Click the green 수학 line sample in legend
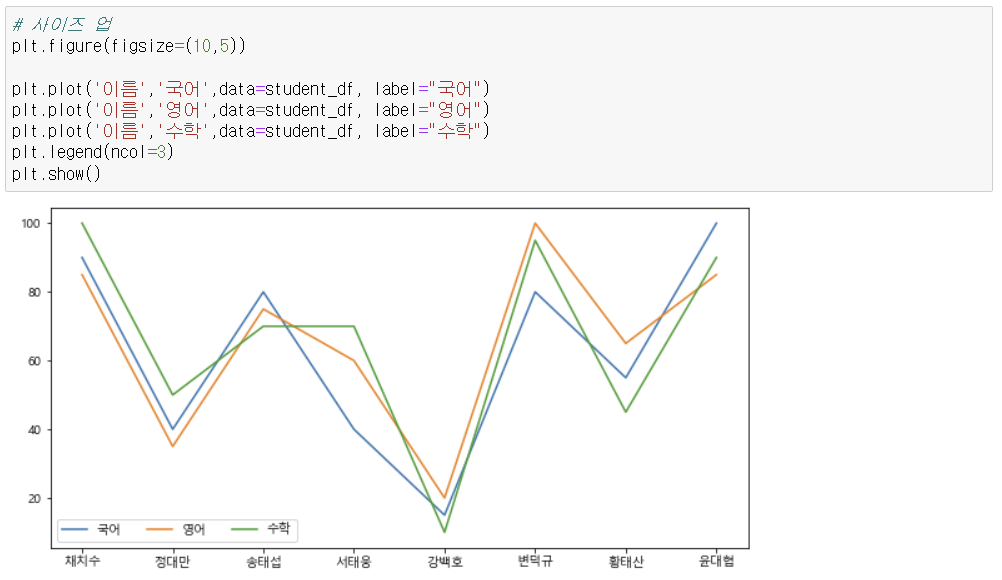1002x580 pixels. click(244, 529)
